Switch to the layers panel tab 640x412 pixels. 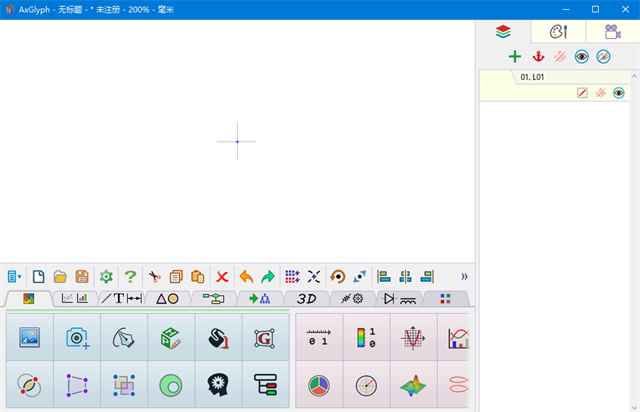(503, 31)
